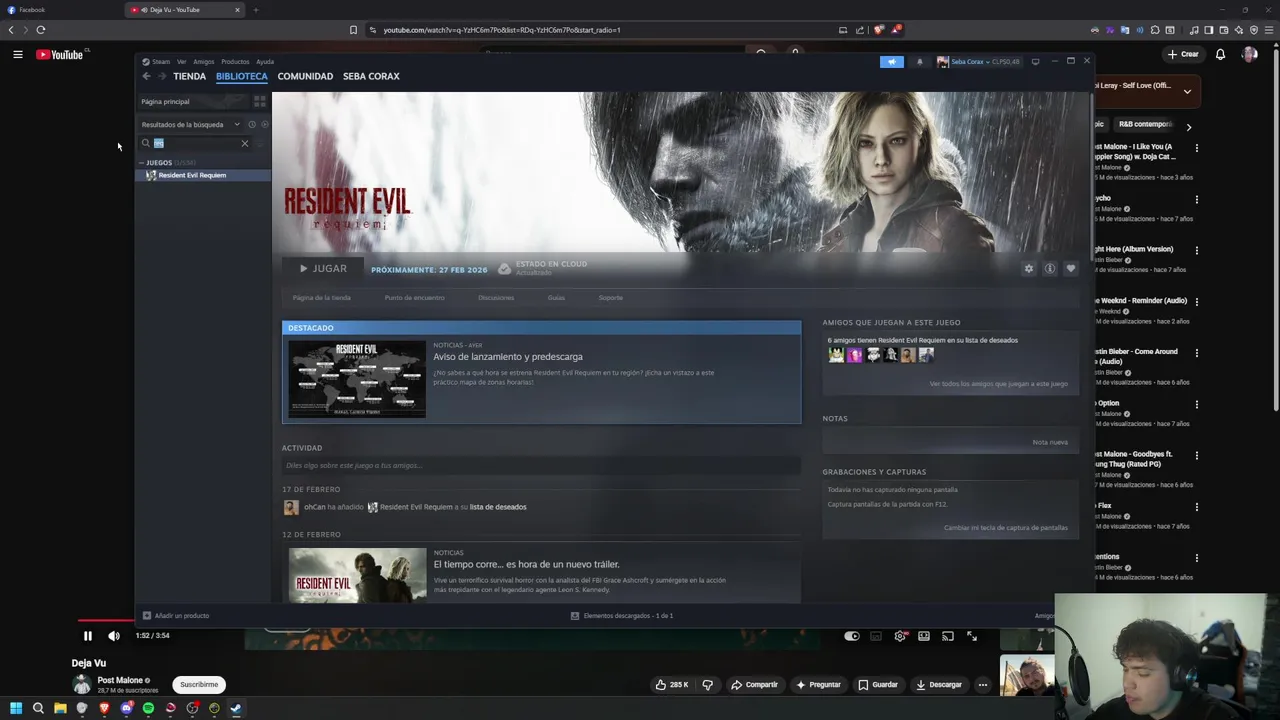Viewport: 1280px width, 720px height.
Task: Open Punto de encuentro link
Action: coord(414,298)
